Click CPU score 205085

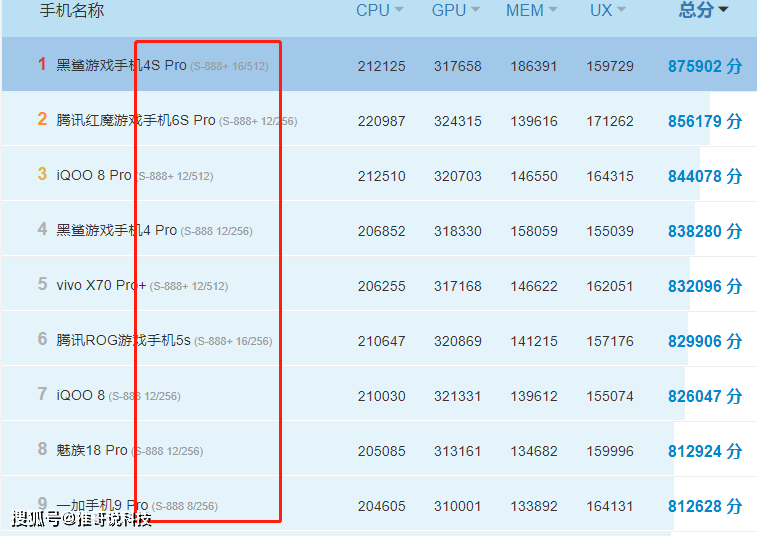(381, 451)
